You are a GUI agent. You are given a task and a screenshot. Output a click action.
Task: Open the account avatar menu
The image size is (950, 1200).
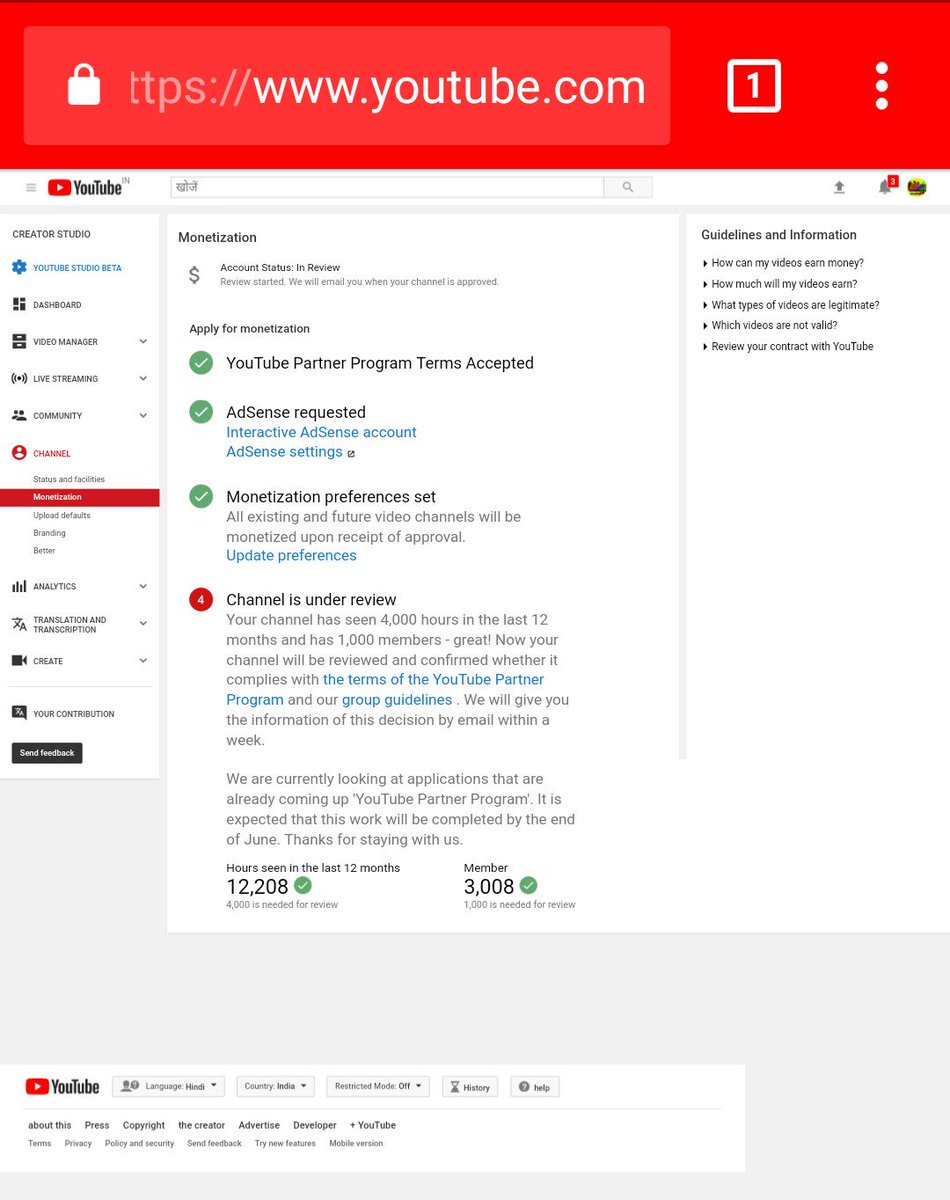point(917,187)
